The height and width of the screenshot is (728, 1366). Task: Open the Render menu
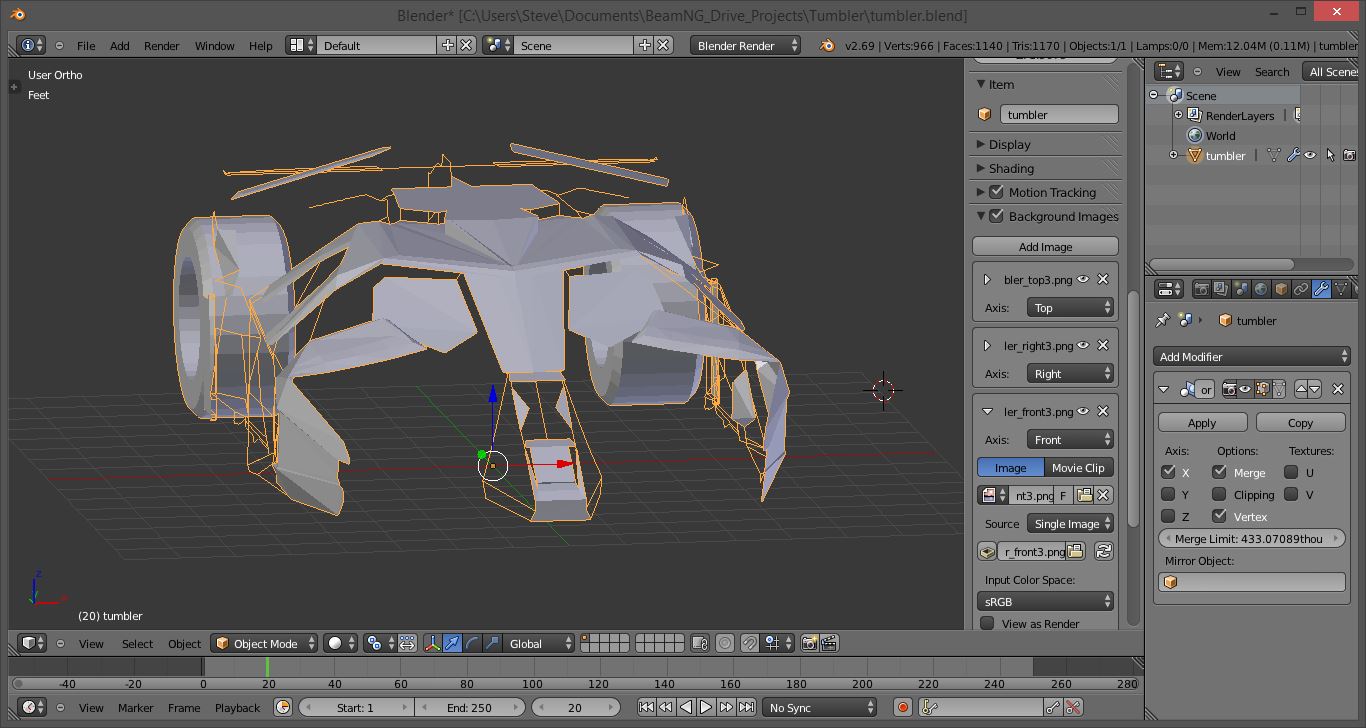pos(162,45)
